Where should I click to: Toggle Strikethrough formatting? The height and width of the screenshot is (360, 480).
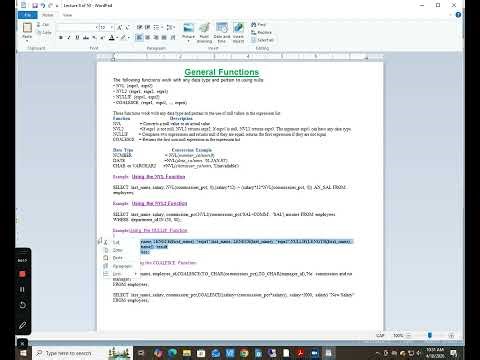point(86,38)
